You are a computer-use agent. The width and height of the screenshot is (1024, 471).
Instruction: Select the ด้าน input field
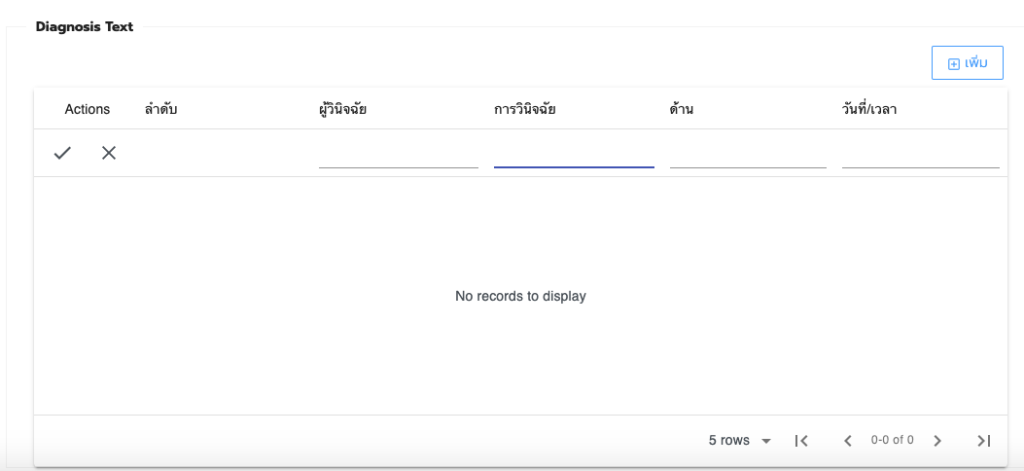click(748, 154)
